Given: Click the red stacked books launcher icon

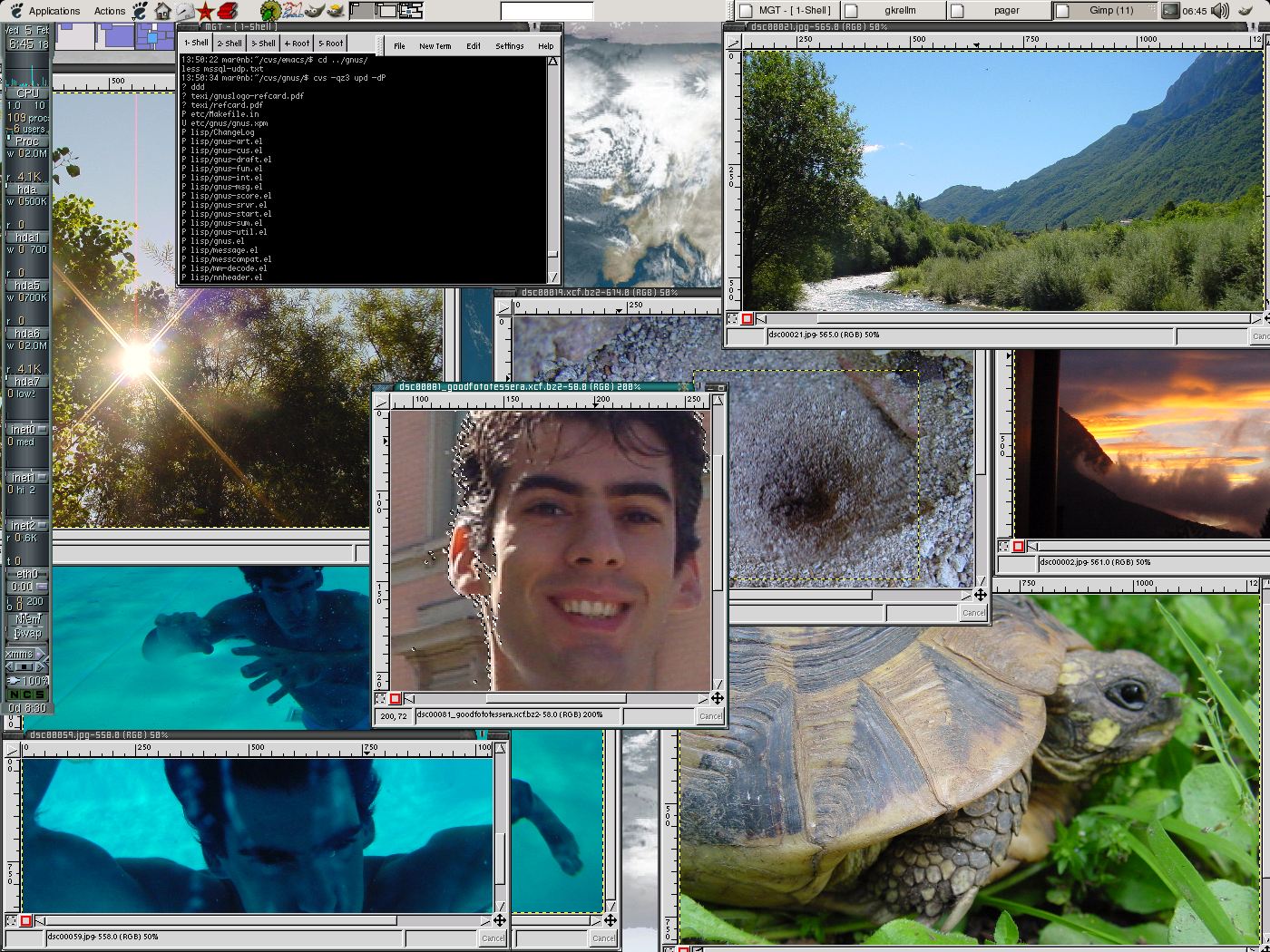Looking at the screenshot, I should pos(228,11).
